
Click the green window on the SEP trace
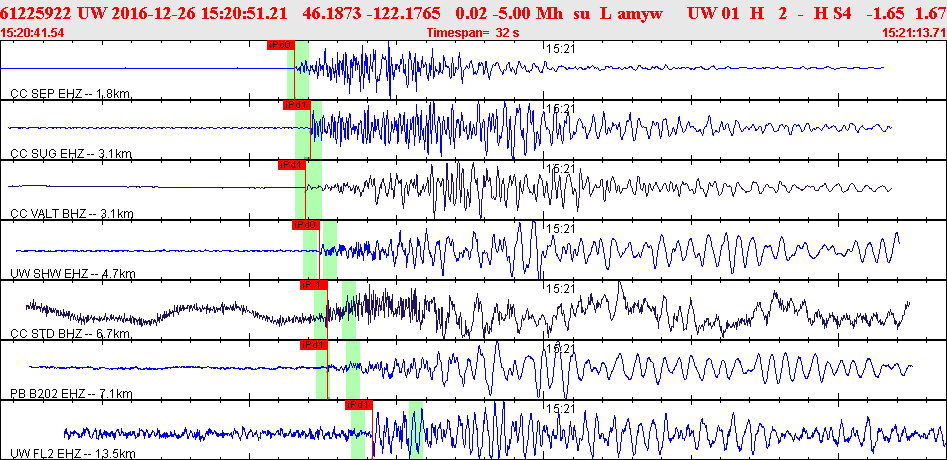click(298, 69)
